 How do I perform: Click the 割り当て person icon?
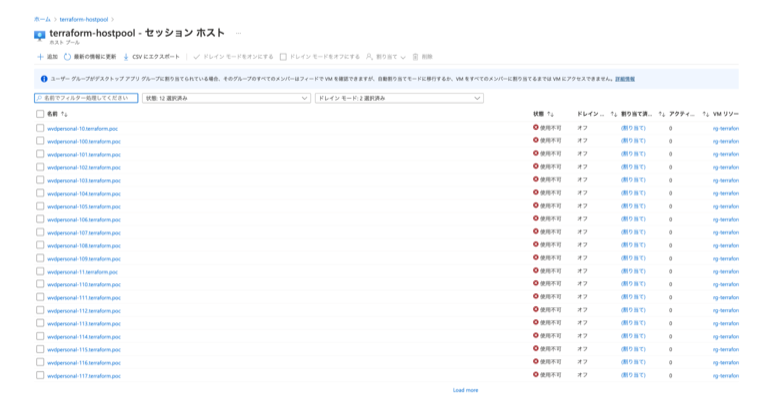pos(369,57)
